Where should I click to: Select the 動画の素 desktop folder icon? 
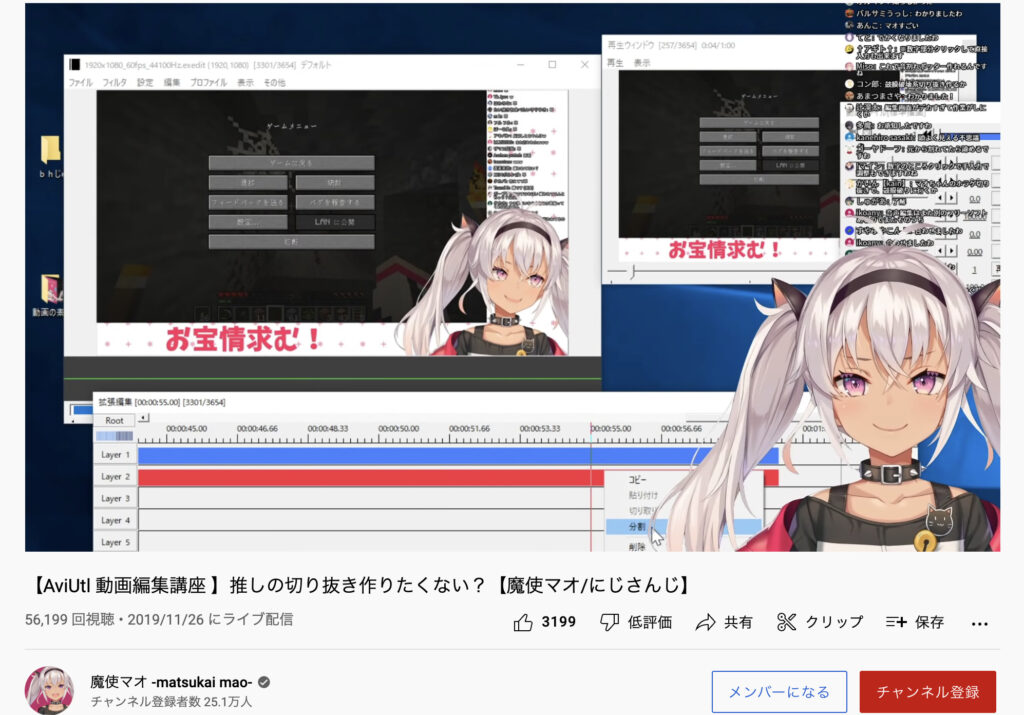(50, 289)
